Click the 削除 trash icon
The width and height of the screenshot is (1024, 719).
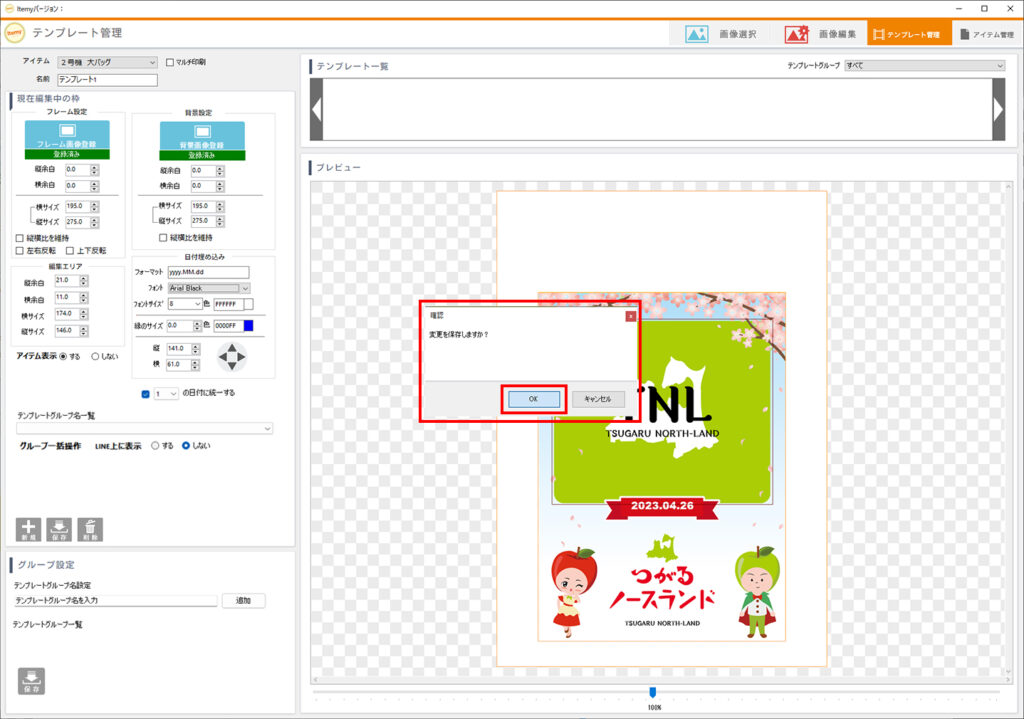90,529
